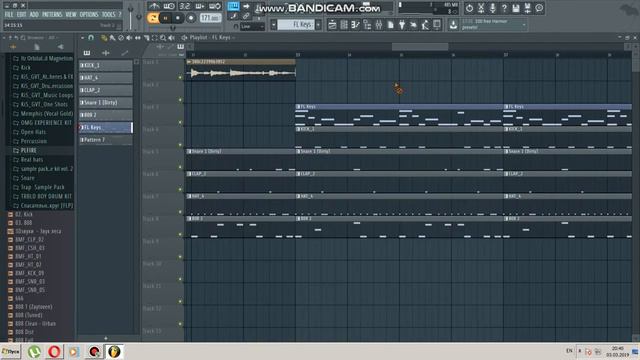Open the ADD menu
This screenshot has width=640, height=360.
click(34, 14)
